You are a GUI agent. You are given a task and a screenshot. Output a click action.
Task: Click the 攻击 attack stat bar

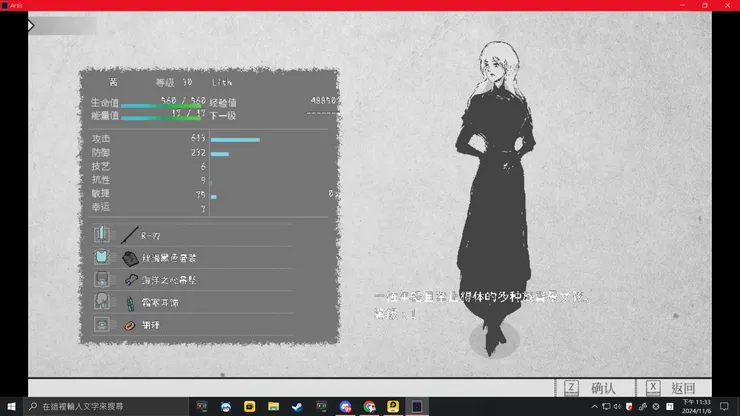[x=235, y=140]
